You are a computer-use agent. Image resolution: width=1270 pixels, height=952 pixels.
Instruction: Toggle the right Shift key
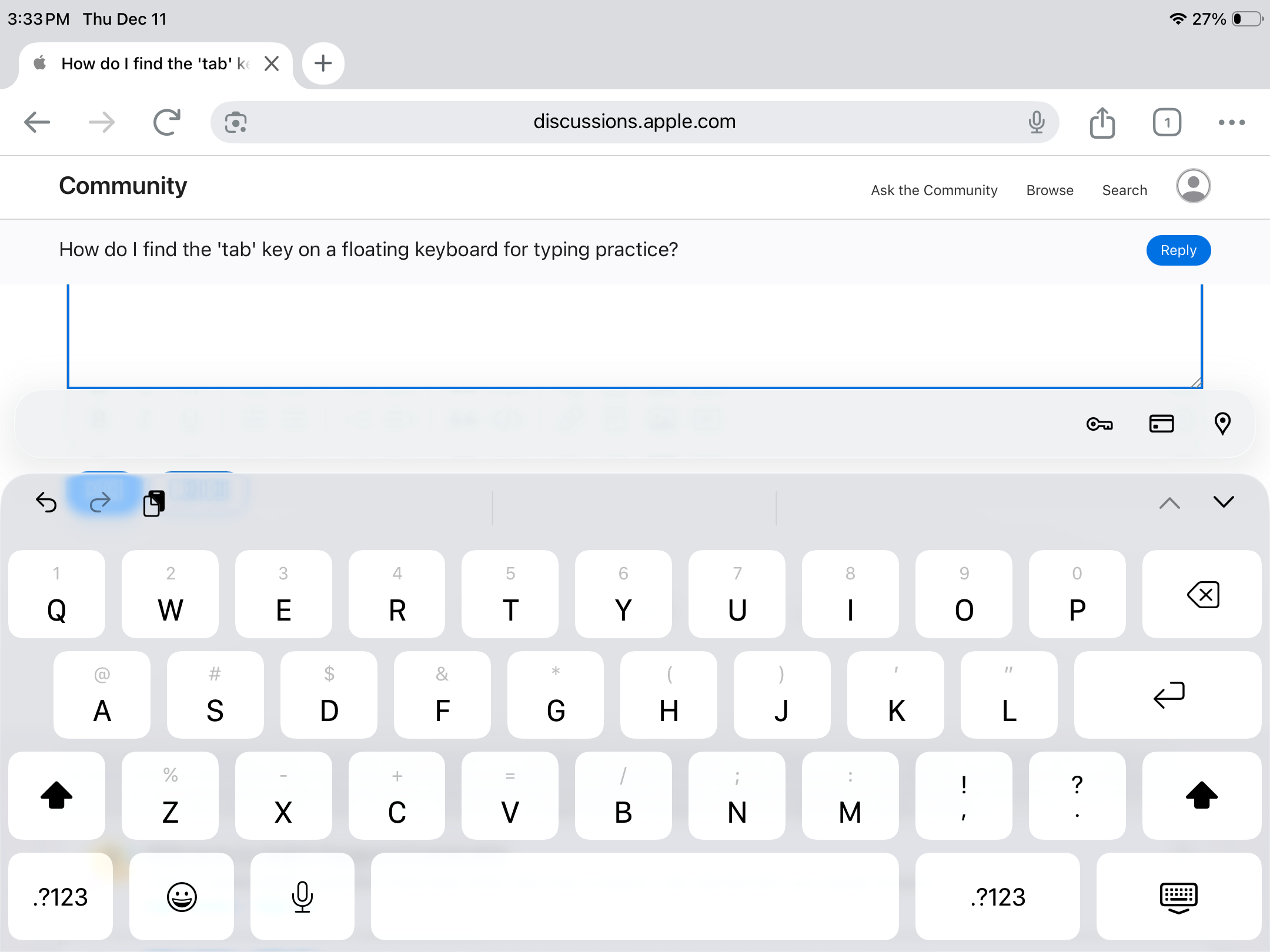click(1201, 796)
